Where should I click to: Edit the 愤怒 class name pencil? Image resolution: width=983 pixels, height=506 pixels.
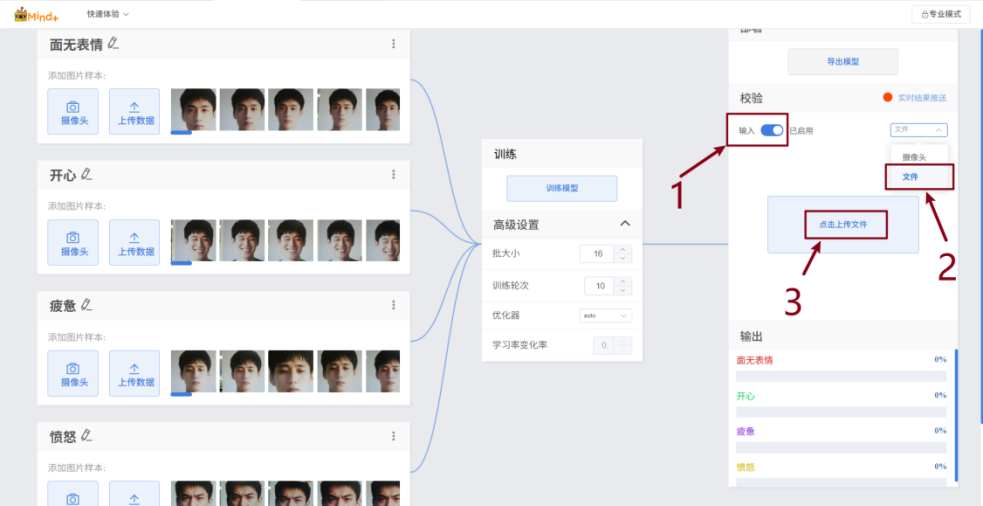point(87,435)
